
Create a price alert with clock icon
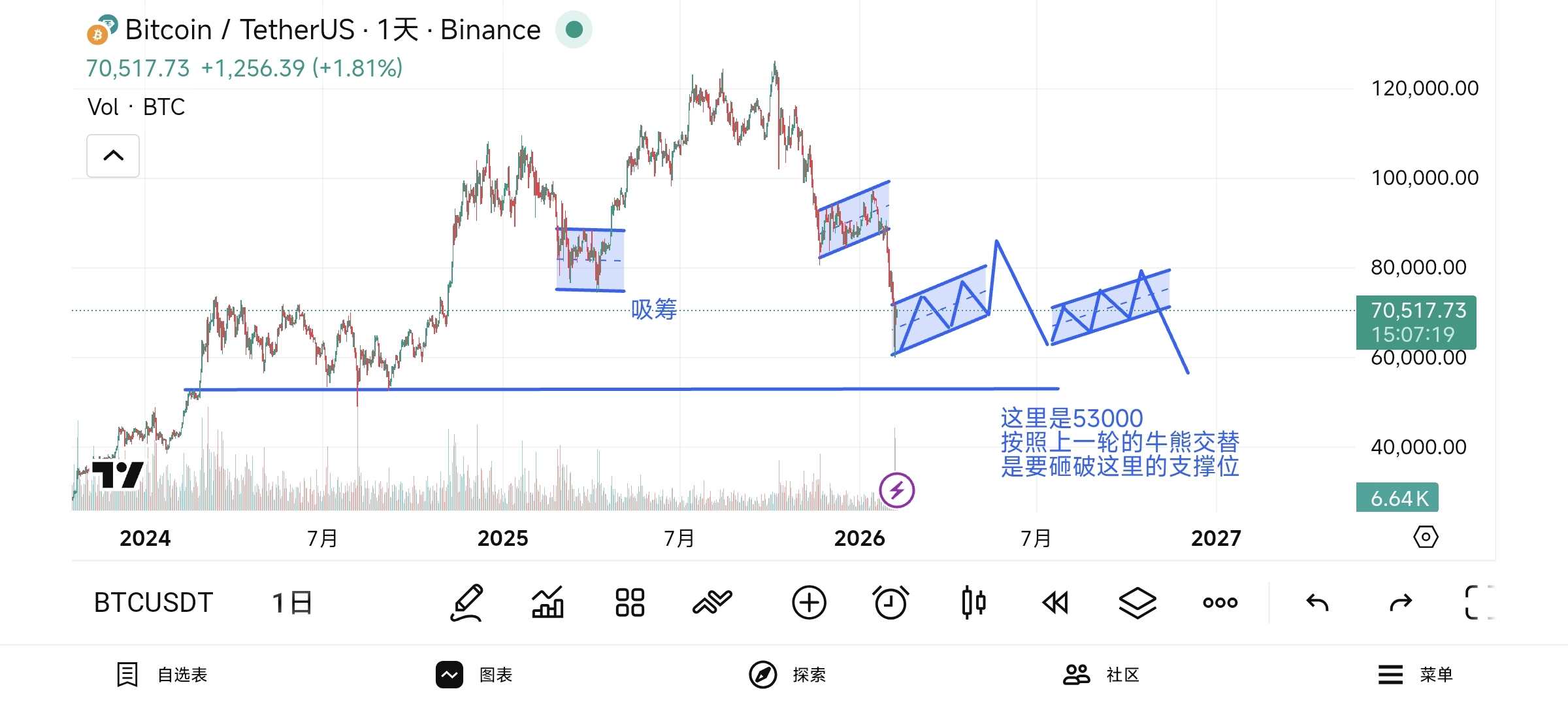(890, 602)
